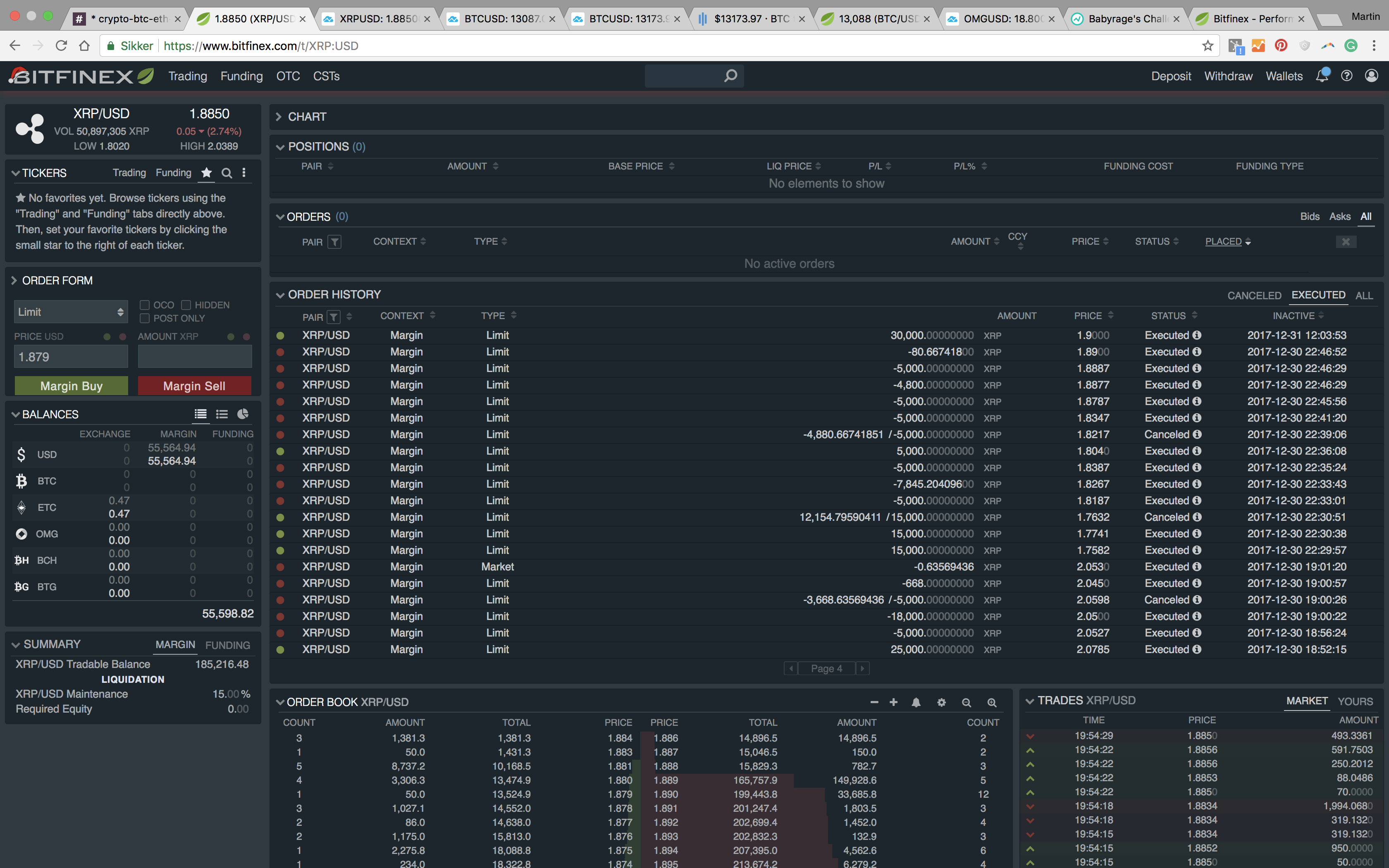Switch Order History to CANCELED tab

[1254, 296]
